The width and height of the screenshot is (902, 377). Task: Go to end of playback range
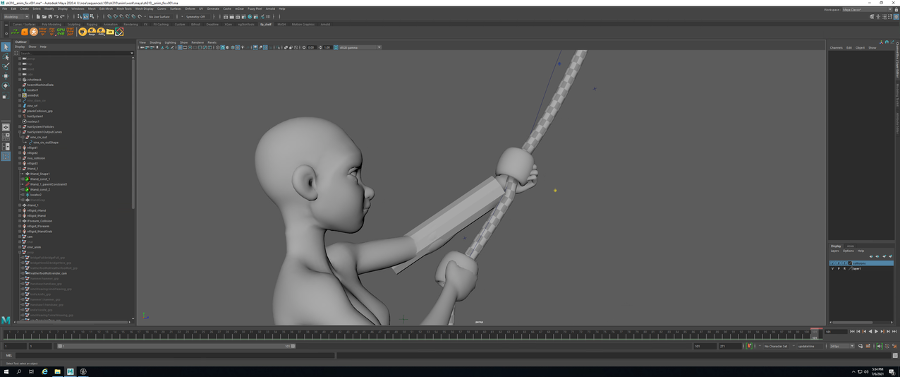click(894, 332)
